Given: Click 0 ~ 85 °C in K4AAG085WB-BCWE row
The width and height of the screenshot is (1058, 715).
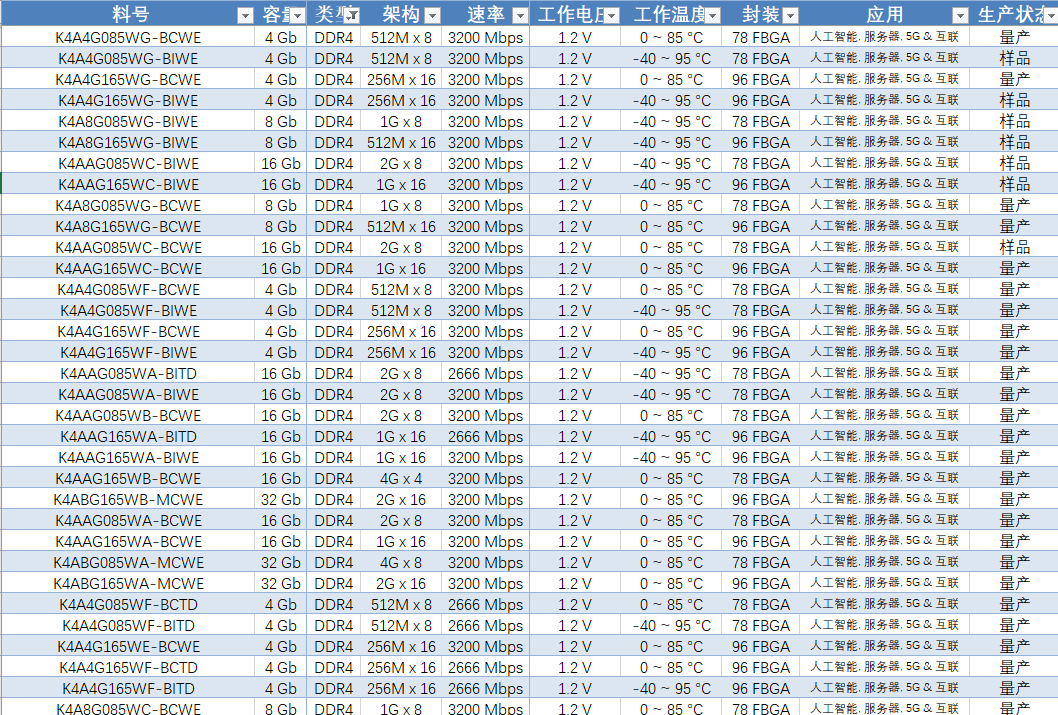Looking at the screenshot, I should tap(671, 416).
